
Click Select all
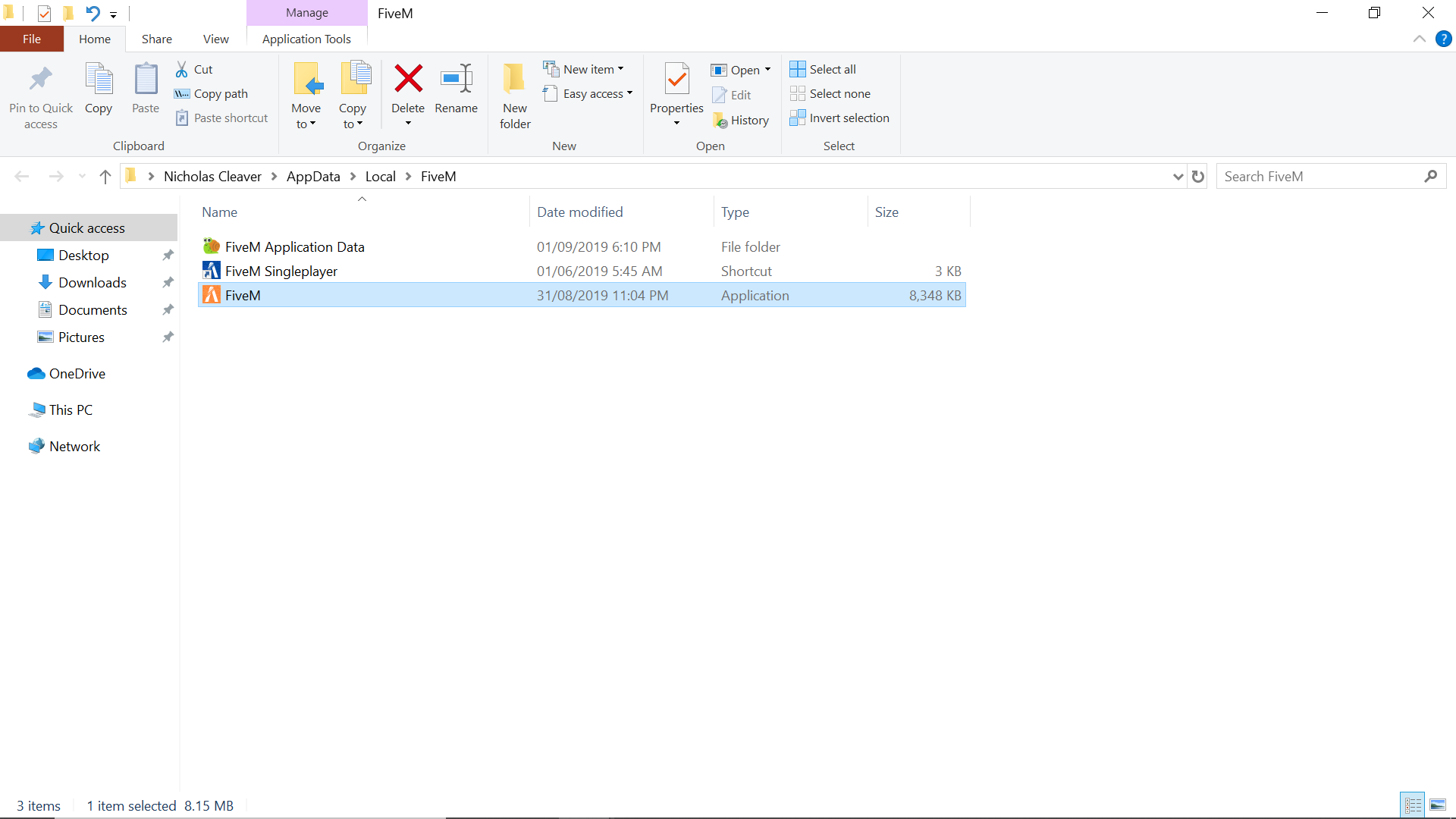[823, 69]
